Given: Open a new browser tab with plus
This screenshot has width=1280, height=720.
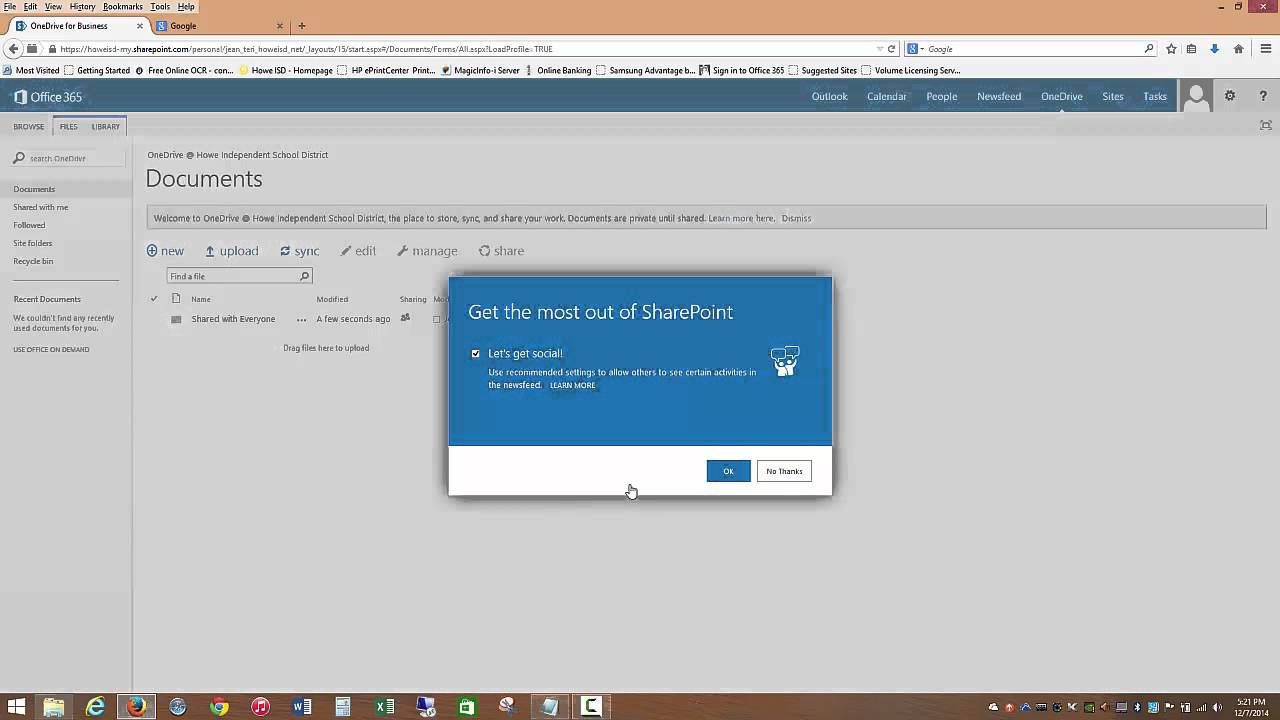Looking at the screenshot, I should coord(301,26).
